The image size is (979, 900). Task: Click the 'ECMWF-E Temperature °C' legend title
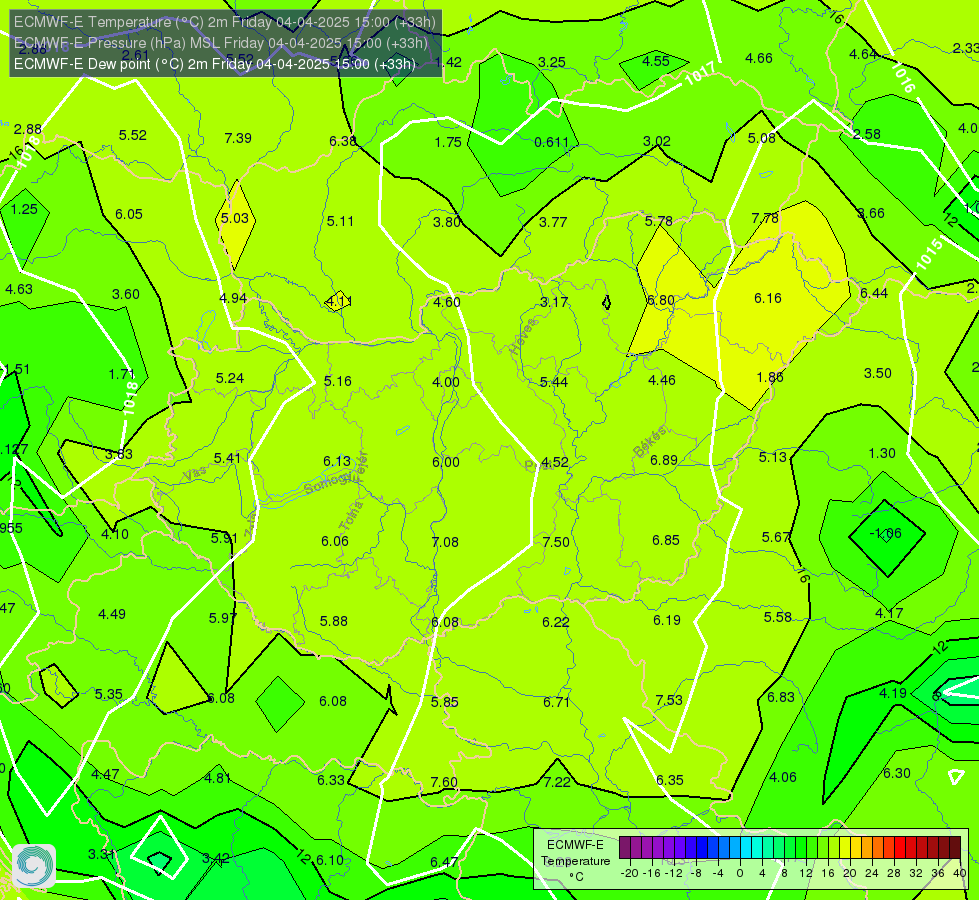click(575, 861)
